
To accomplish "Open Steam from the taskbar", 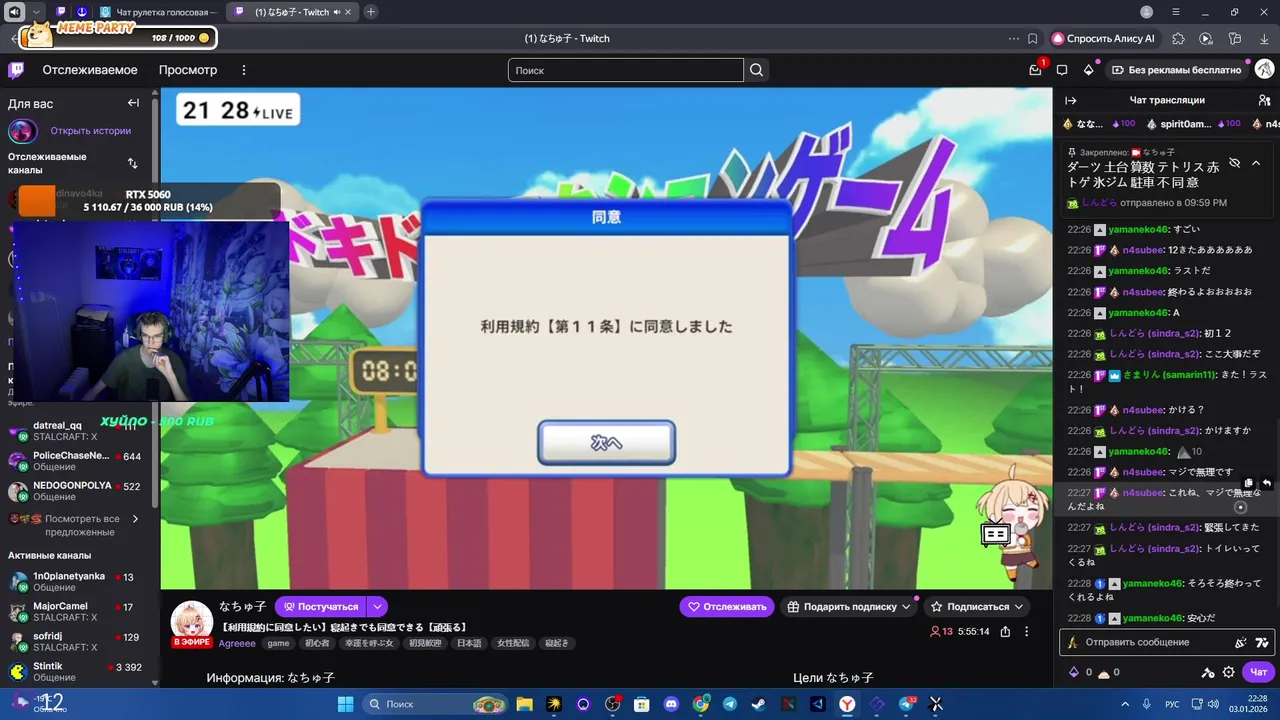I will pos(759,704).
